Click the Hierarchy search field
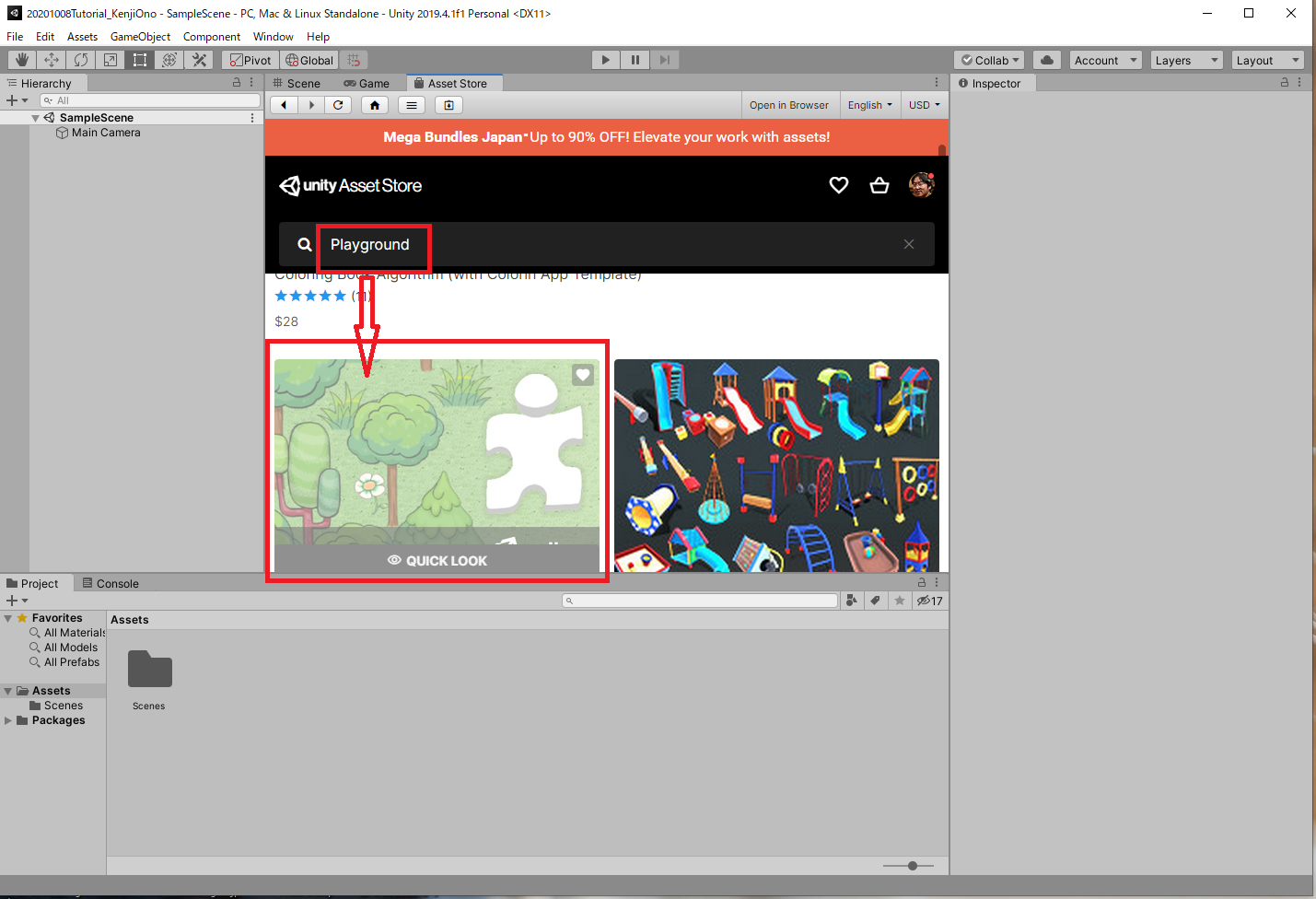Screen dimensions: 1316x899 point(150,100)
